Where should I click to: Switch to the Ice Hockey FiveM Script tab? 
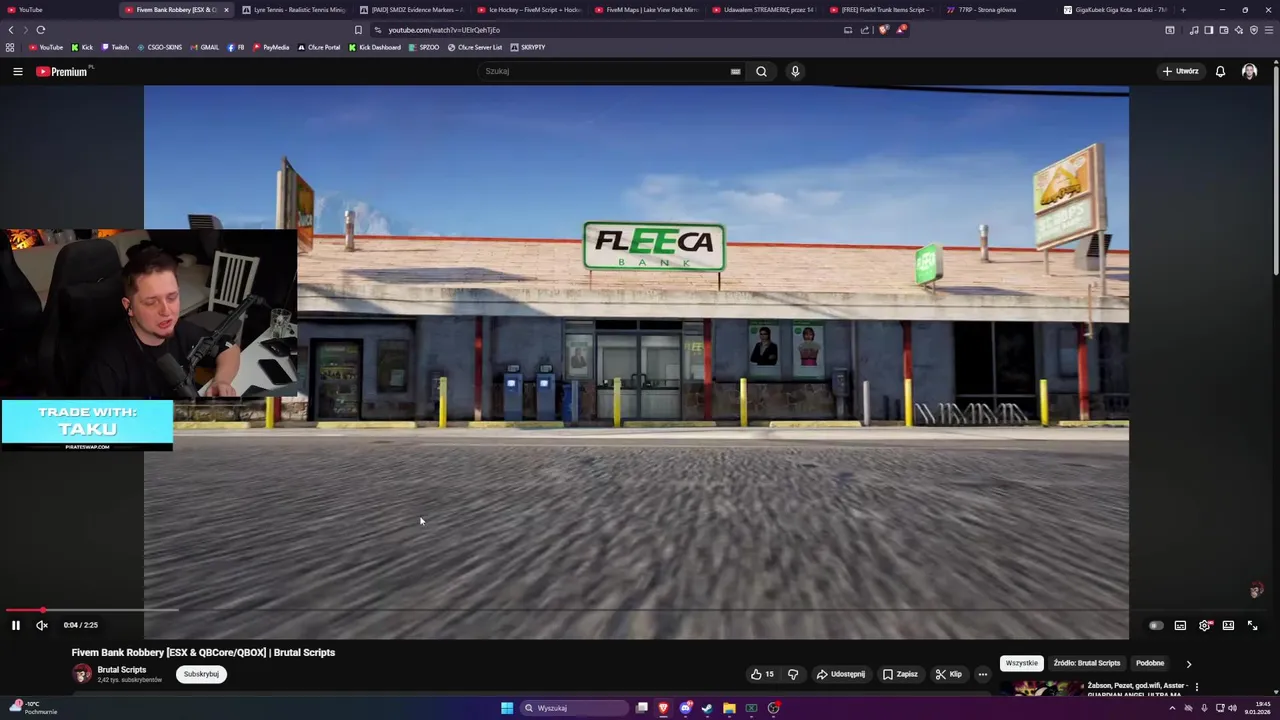coord(529,10)
